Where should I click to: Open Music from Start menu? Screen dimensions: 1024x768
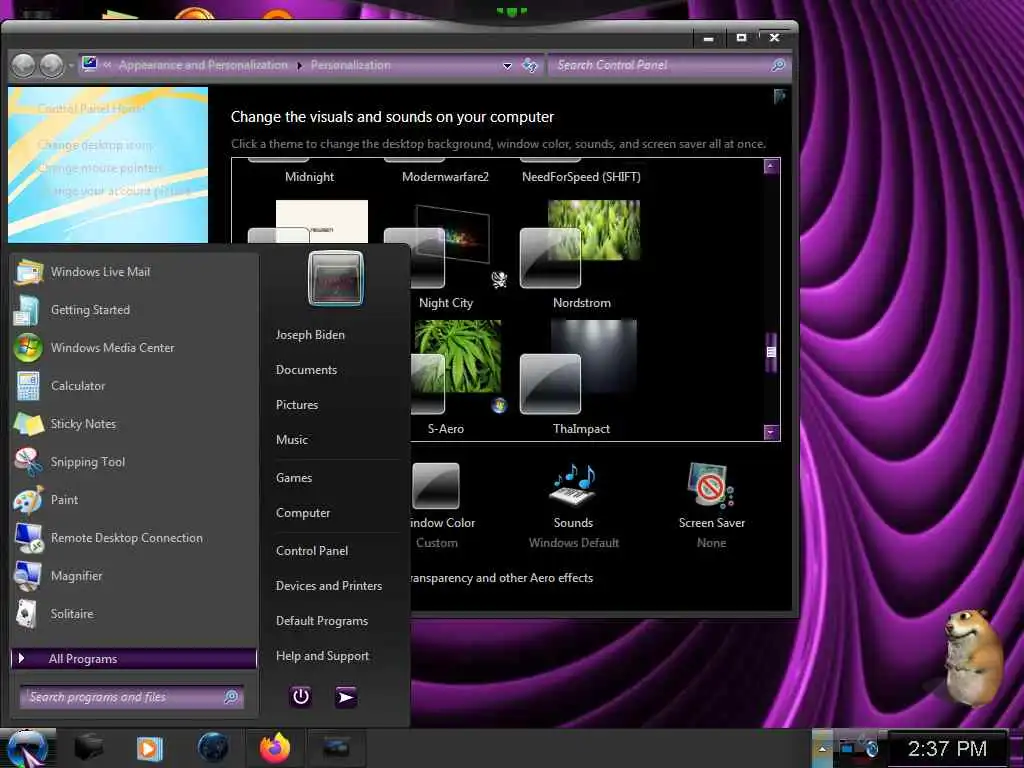292,440
